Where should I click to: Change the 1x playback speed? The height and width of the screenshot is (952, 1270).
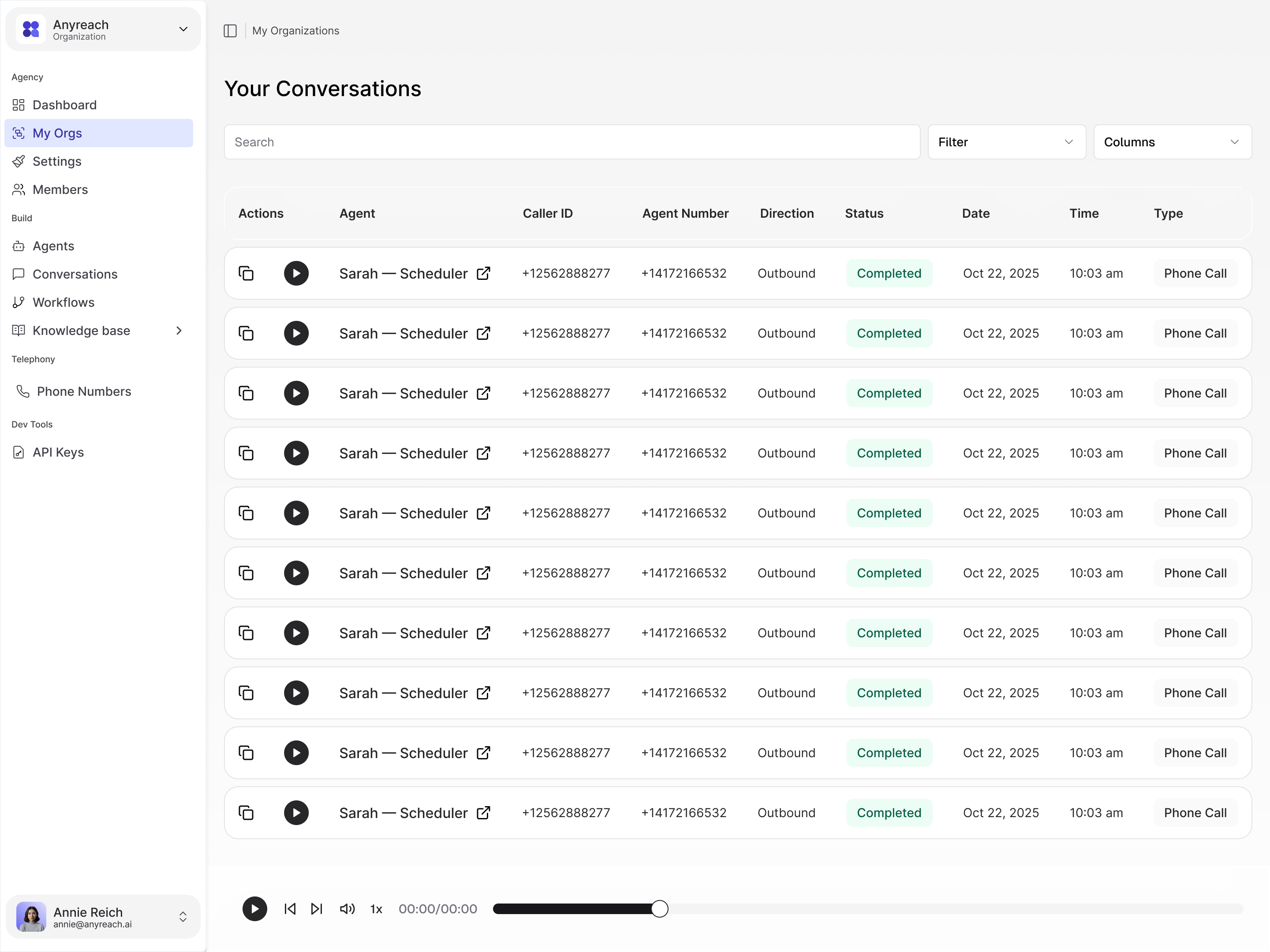[x=376, y=909]
